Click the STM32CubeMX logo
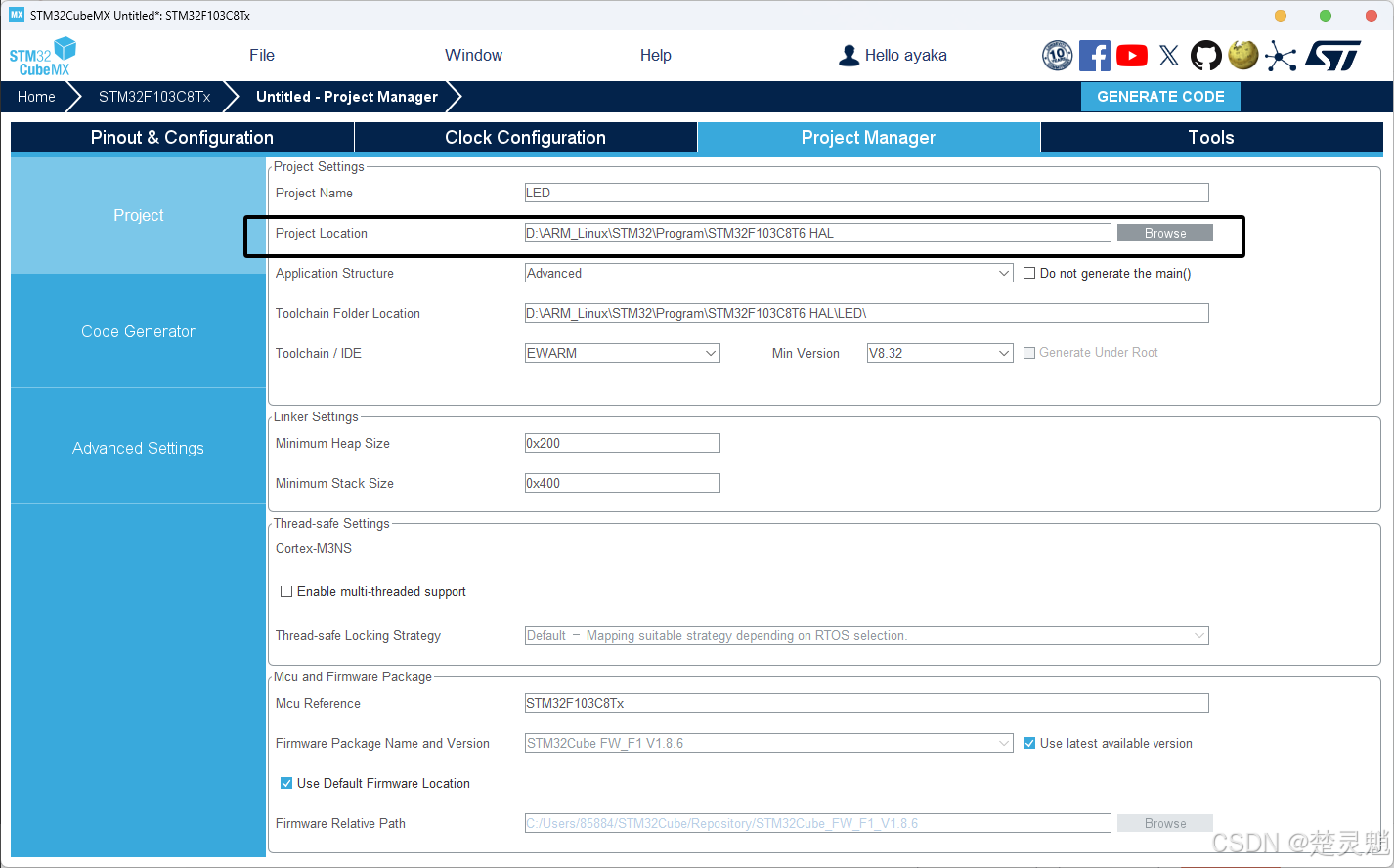Screen dimensions: 1394x868 [x=43, y=57]
